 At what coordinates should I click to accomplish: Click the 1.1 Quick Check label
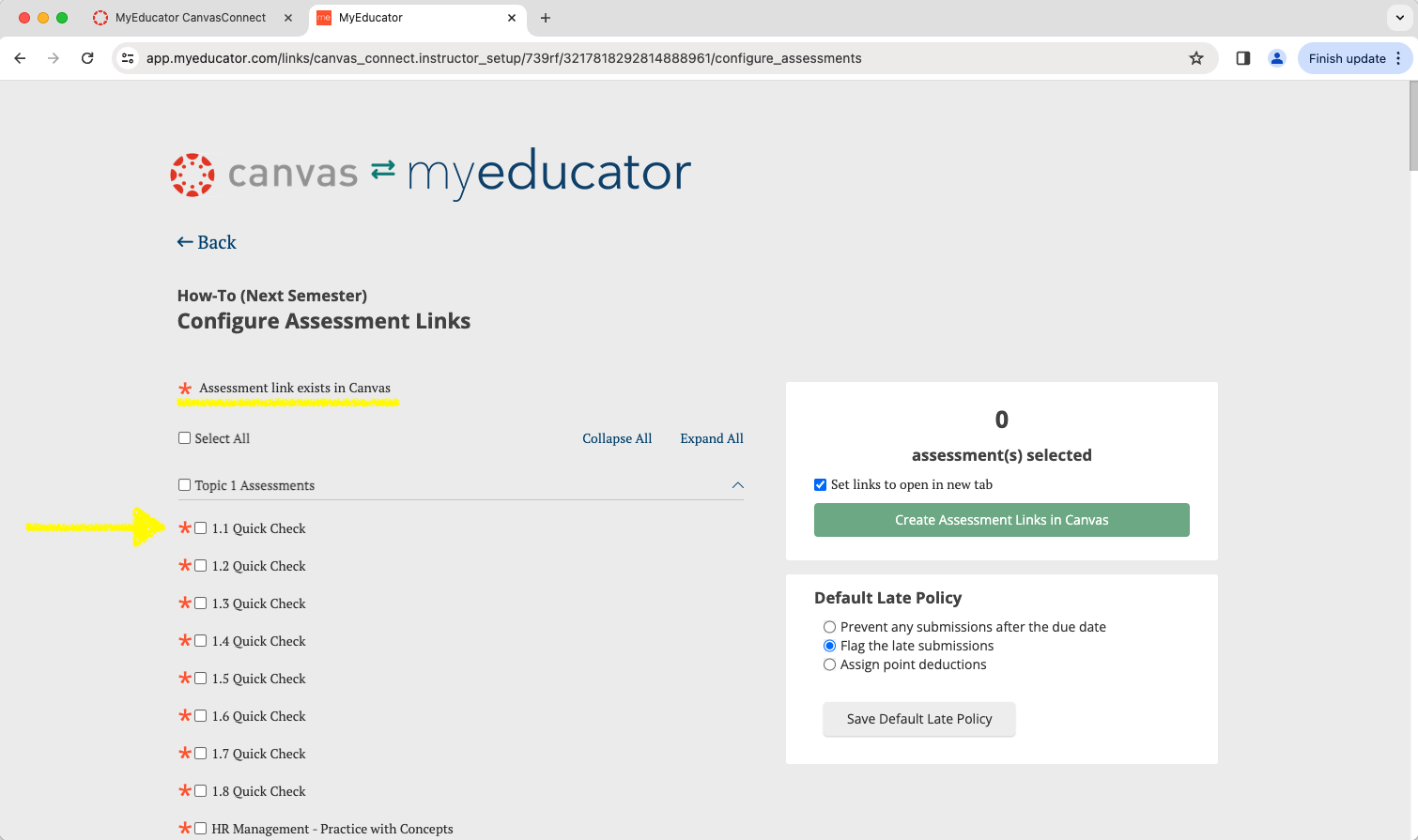[x=259, y=528]
